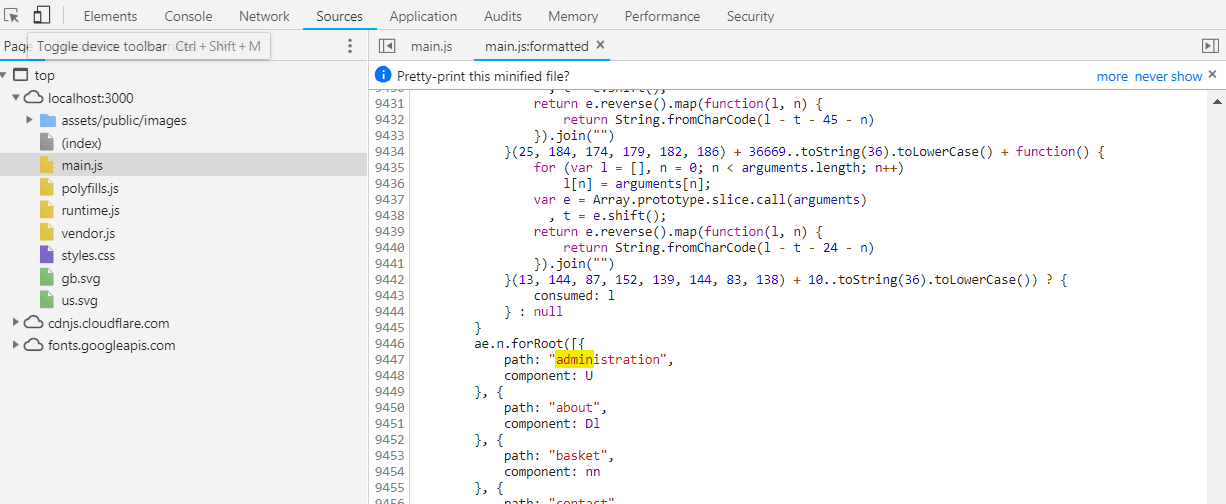This screenshot has height=504, width=1226.
Task: Expand the fonts.googleapis.com node
Action: (x=16, y=345)
